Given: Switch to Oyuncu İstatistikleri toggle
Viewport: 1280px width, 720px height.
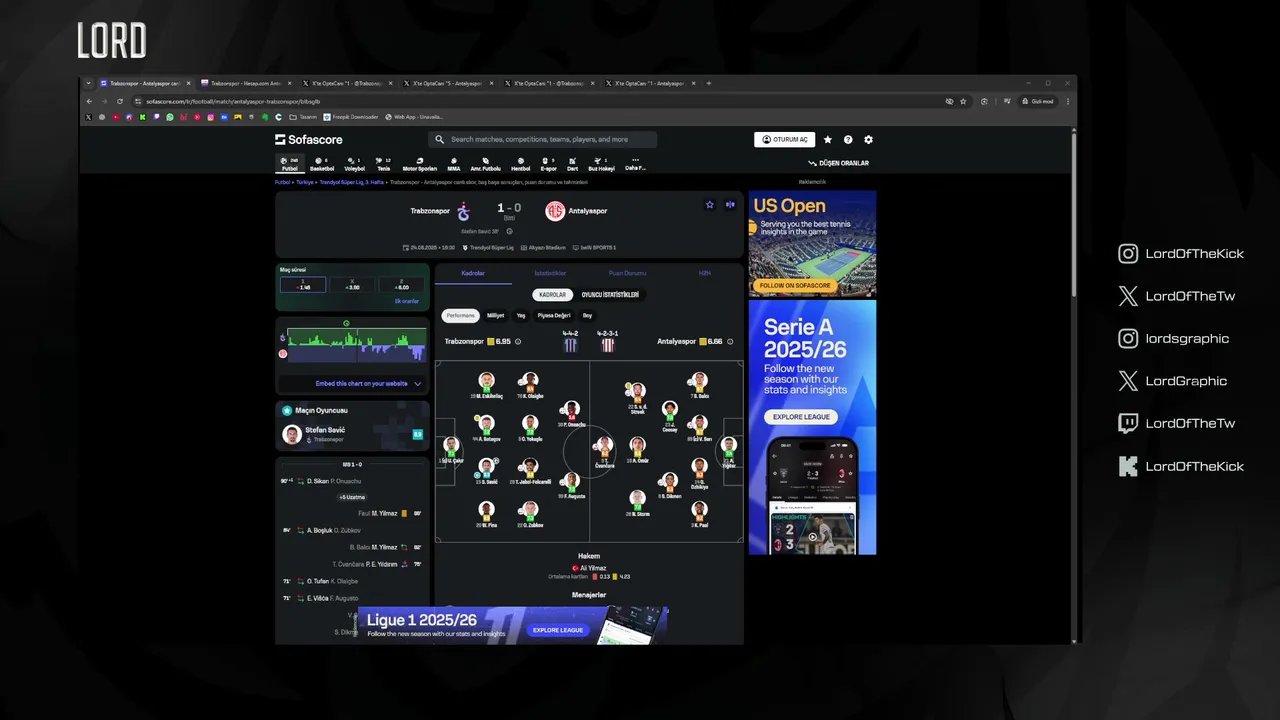Looking at the screenshot, I should [x=610, y=295].
